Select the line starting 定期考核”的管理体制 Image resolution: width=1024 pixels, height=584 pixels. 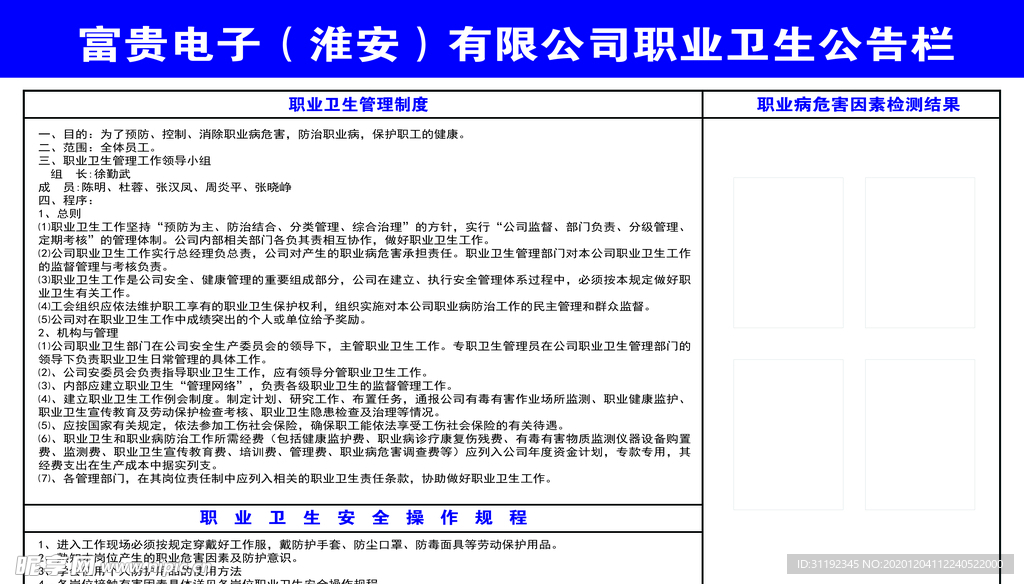[264, 240]
